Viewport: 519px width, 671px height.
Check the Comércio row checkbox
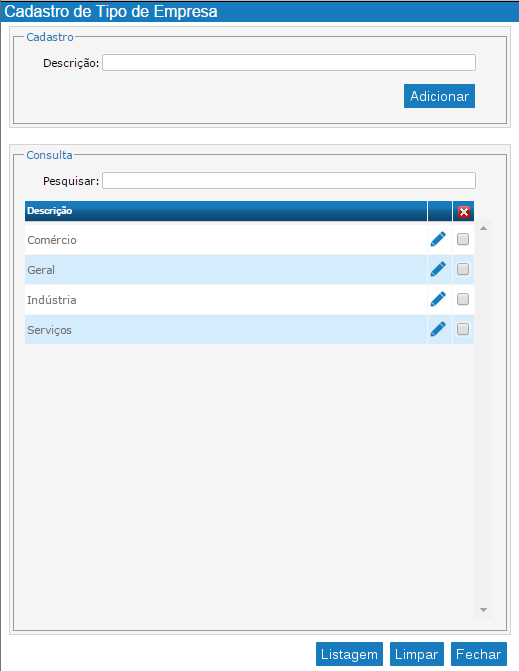tap(463, 239)
